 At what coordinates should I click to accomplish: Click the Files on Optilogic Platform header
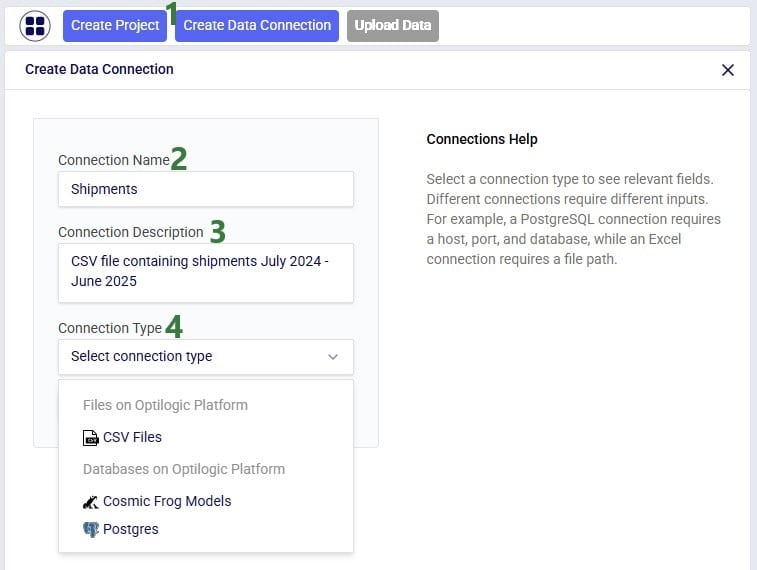pos(165,405)
